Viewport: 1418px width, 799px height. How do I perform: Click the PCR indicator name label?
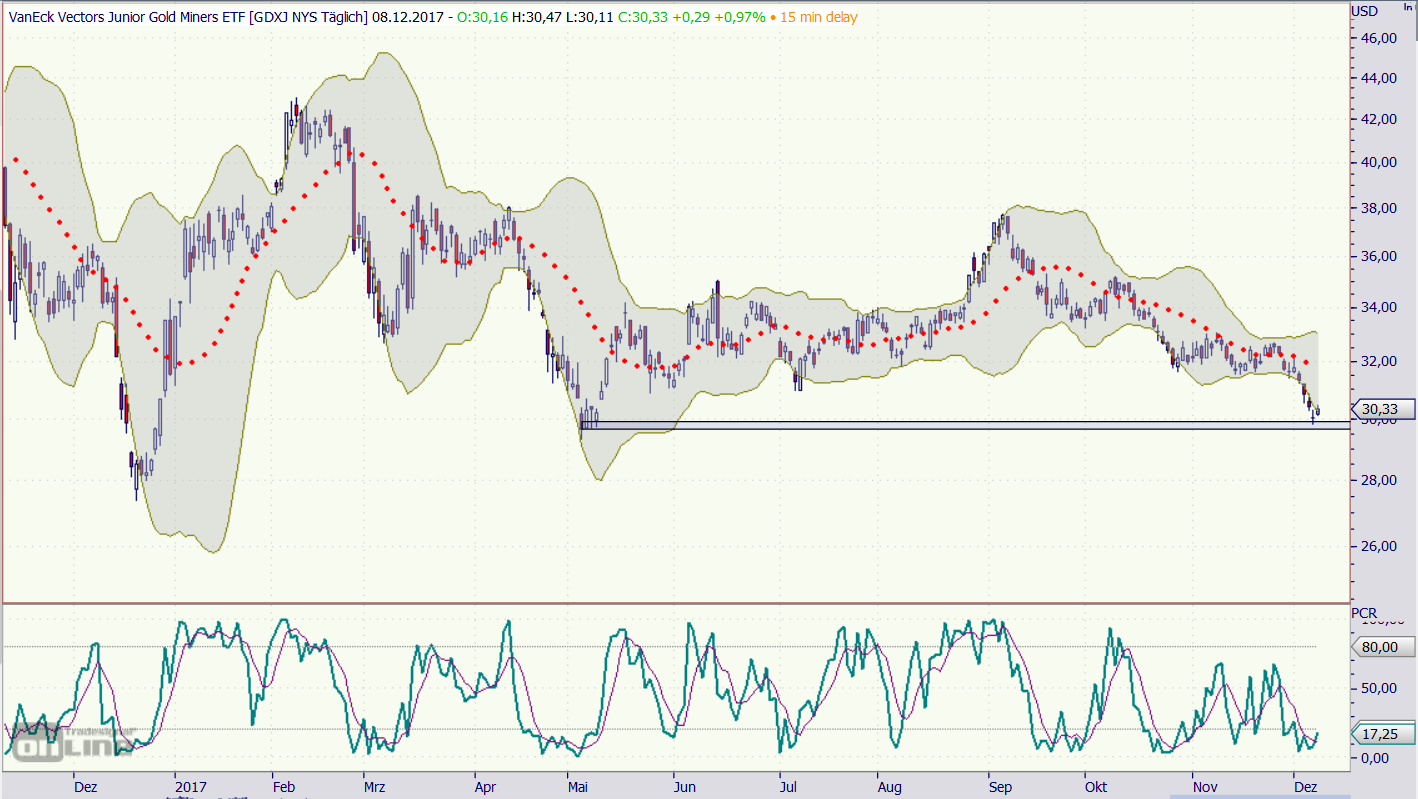[1364, 612]
